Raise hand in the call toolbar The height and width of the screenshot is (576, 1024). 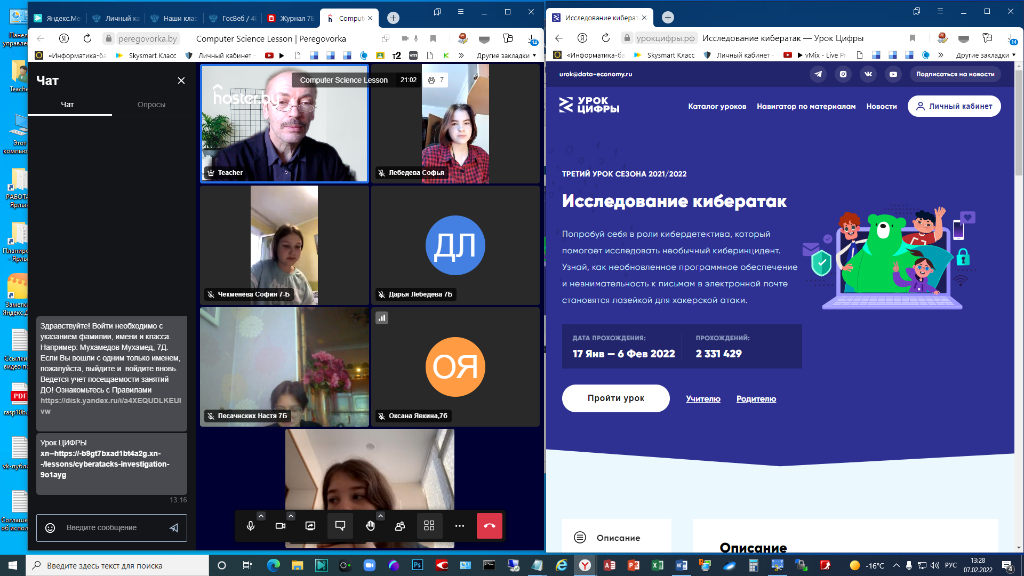click(x=370, y=526)
